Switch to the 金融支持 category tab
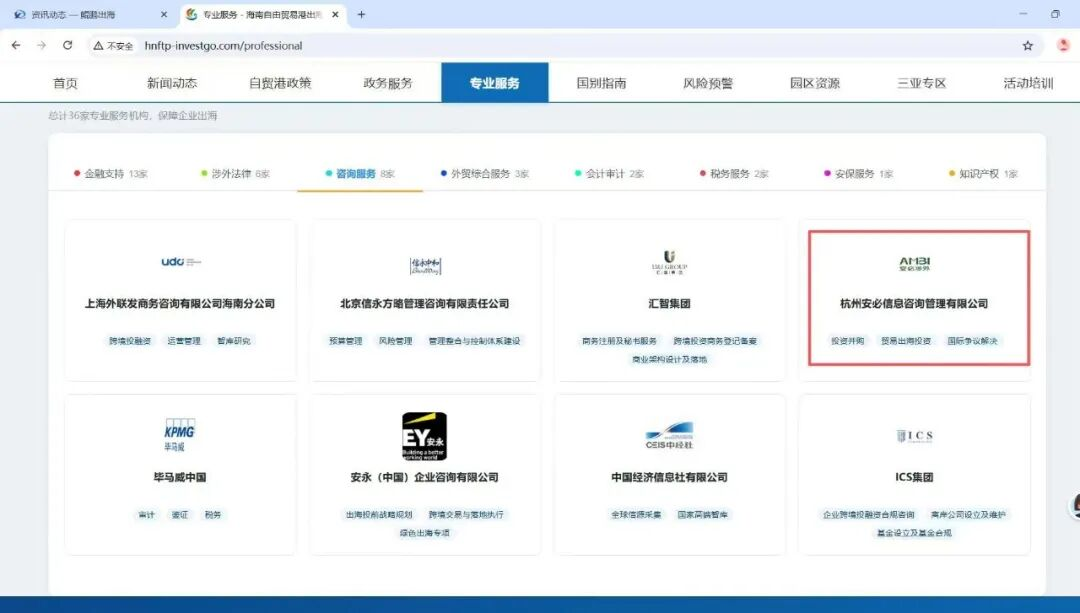This screenshot has height=613, width=1080. click(x=111, y=174)
